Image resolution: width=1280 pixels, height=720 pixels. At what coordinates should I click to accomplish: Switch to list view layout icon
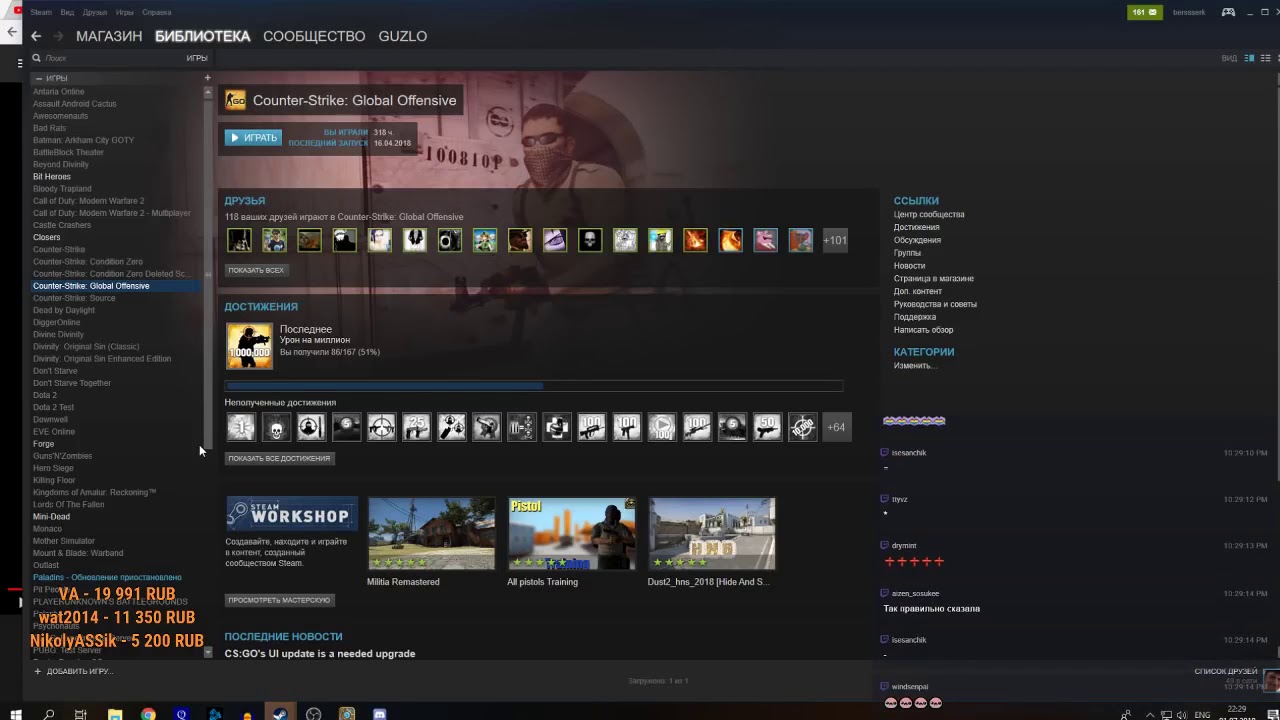1265,58
